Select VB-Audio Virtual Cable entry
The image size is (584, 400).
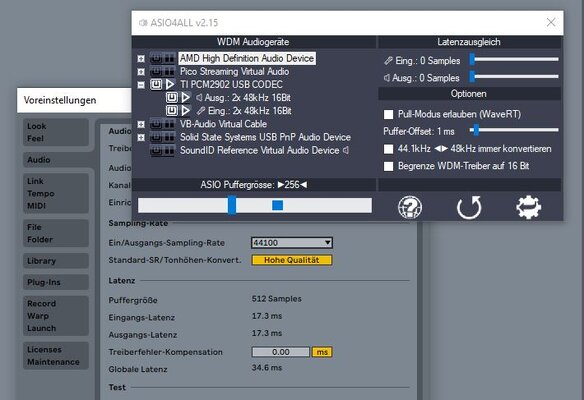coord(223,124)
